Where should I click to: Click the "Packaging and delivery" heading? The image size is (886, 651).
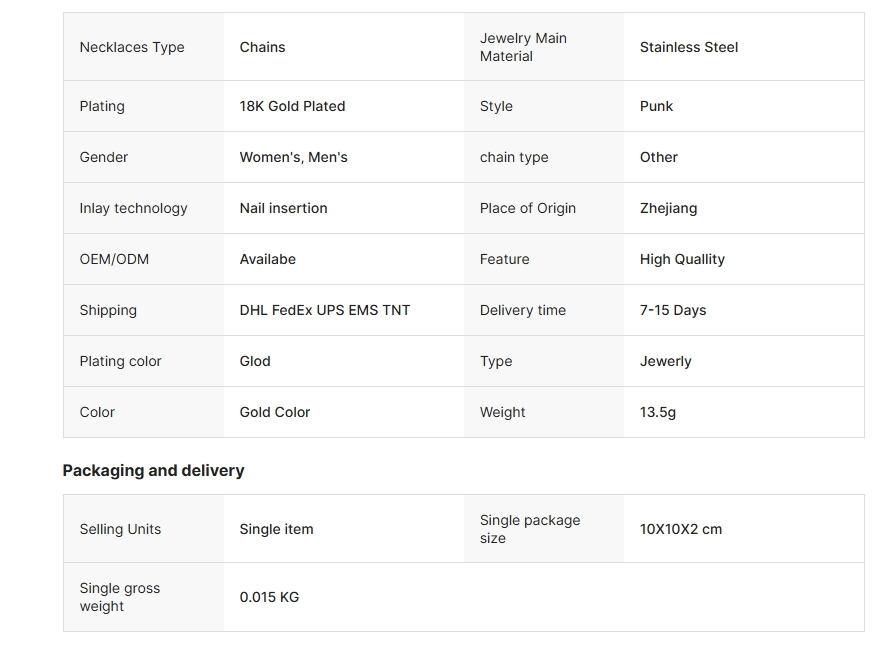(153, 470)
